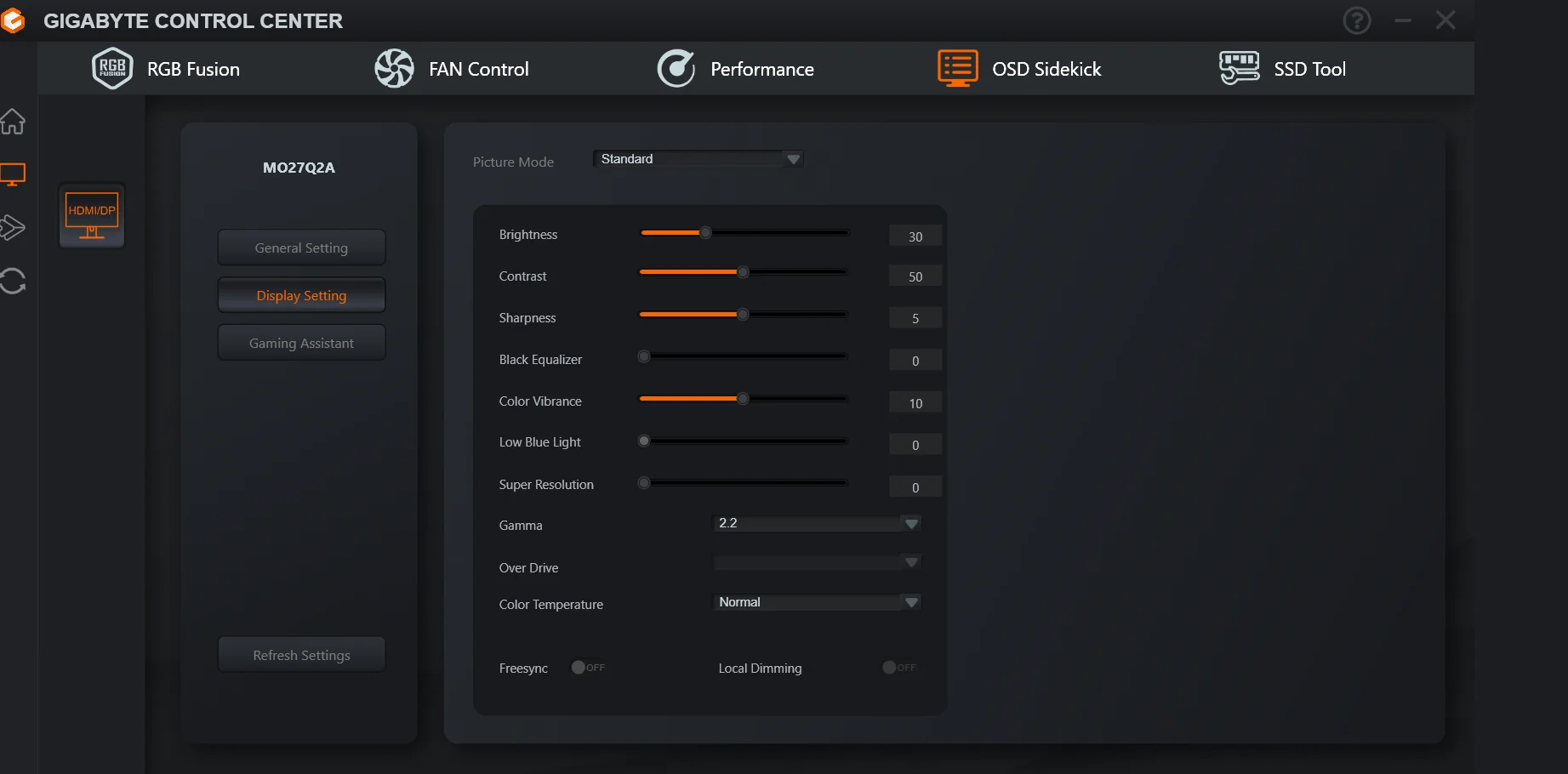Click the Contrast value field
The width and height of the screenshot is (1568, 774).
coord(915,276)
